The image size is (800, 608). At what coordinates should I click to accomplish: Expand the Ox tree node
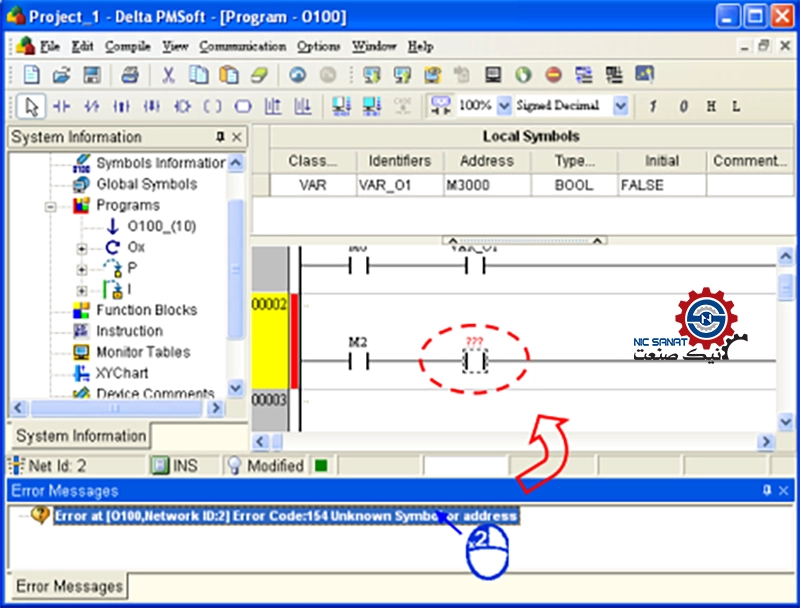[82, 248]
